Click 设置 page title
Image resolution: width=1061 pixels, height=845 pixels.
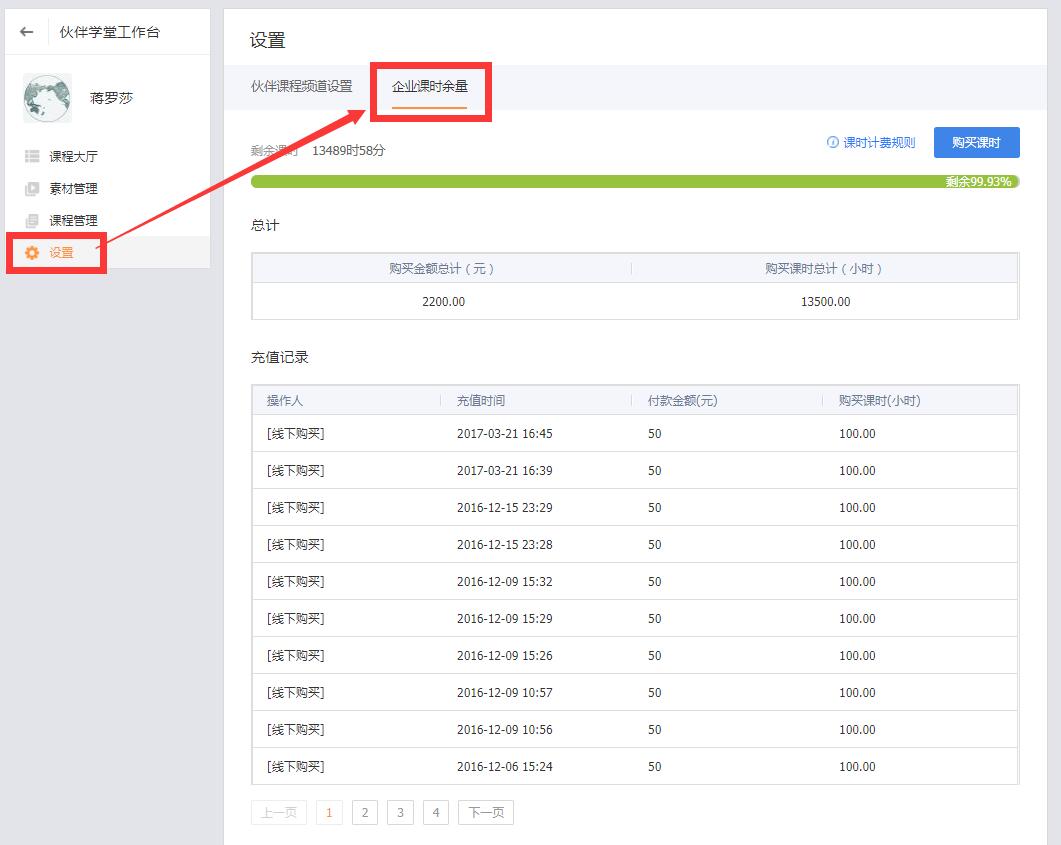pyautogui.click(x=267, y=41)
